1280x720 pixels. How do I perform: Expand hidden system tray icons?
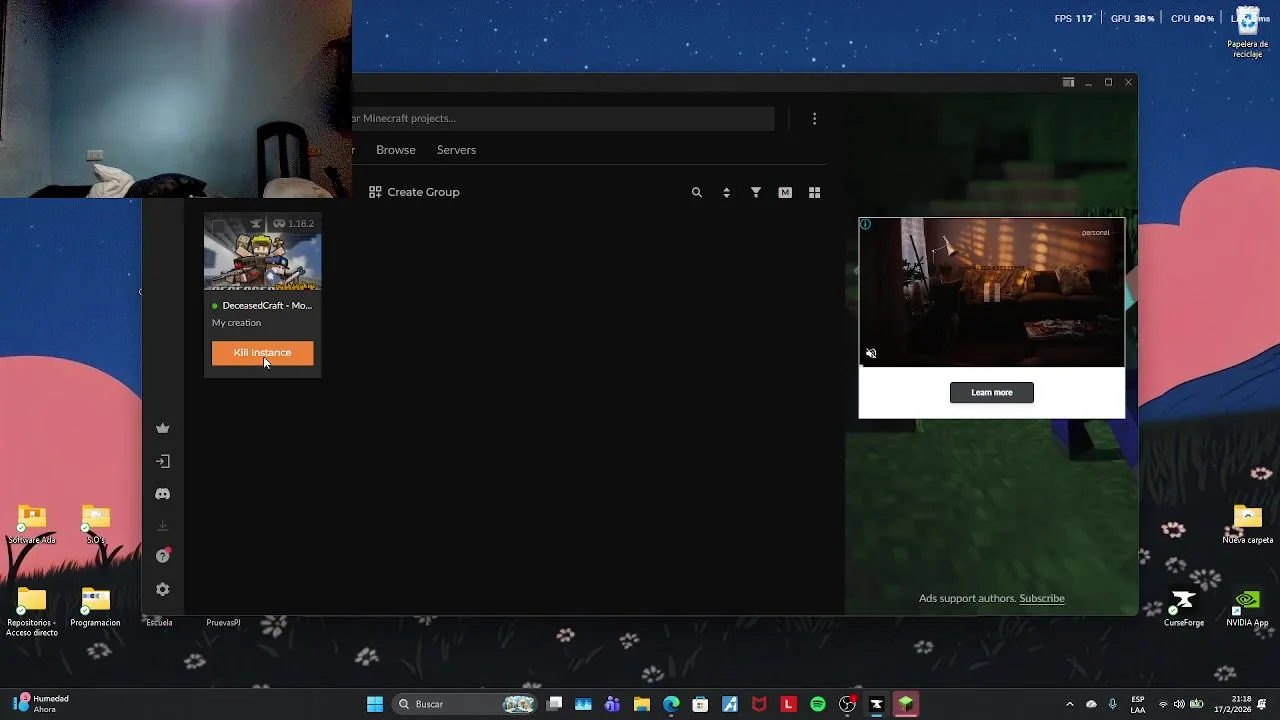pos(1069,704)
